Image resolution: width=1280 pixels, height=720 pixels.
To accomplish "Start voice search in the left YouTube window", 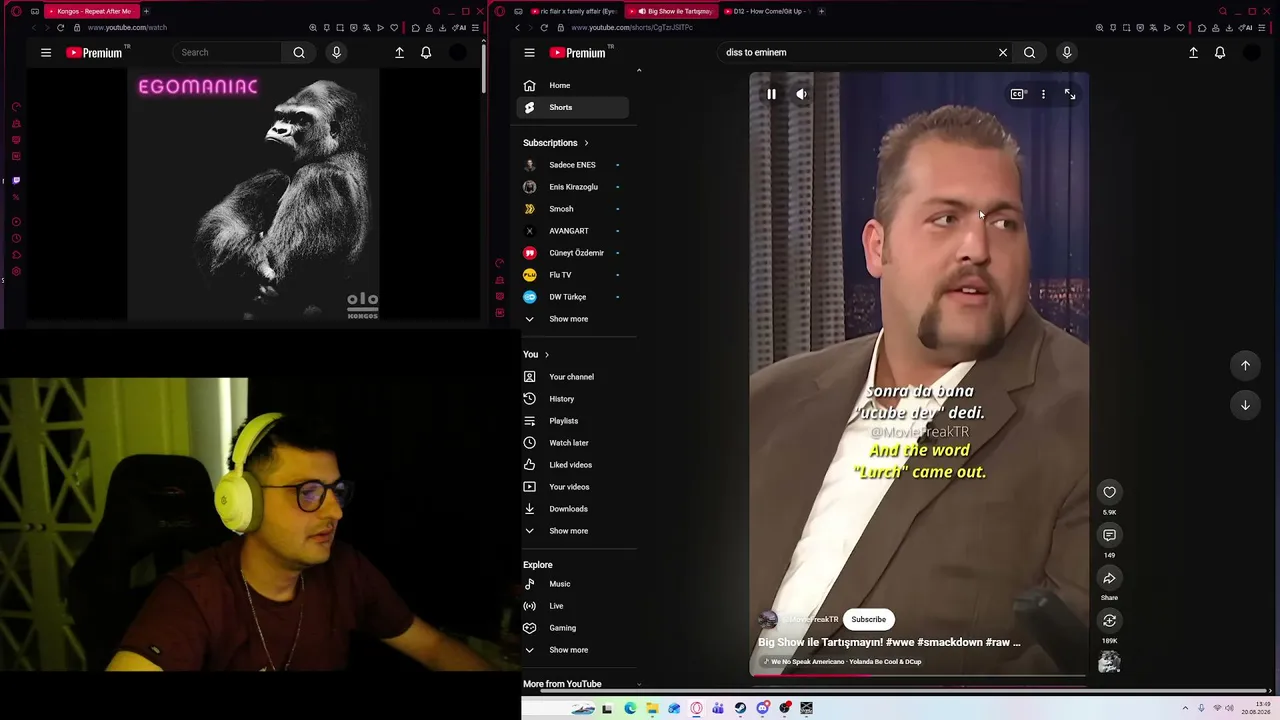I will (336, 52).
